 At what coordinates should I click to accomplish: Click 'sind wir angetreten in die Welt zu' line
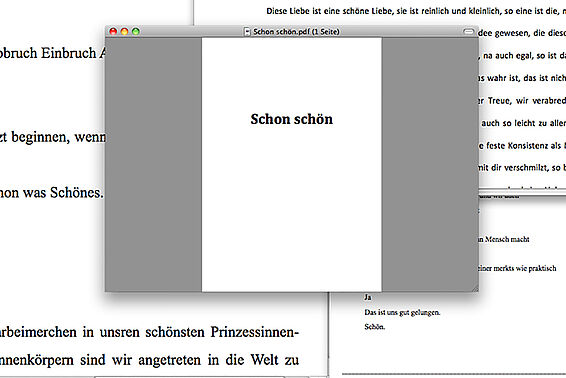[190, 360]
